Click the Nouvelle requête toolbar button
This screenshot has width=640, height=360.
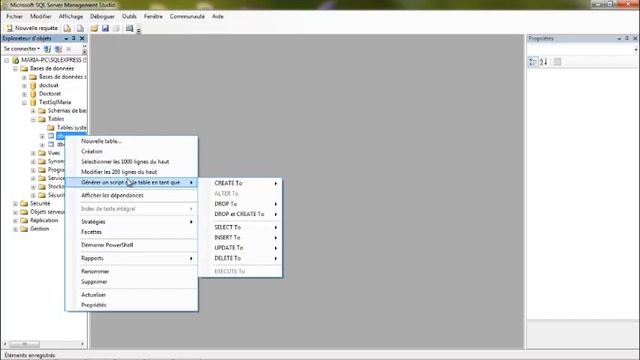click(x=32, y=28)
